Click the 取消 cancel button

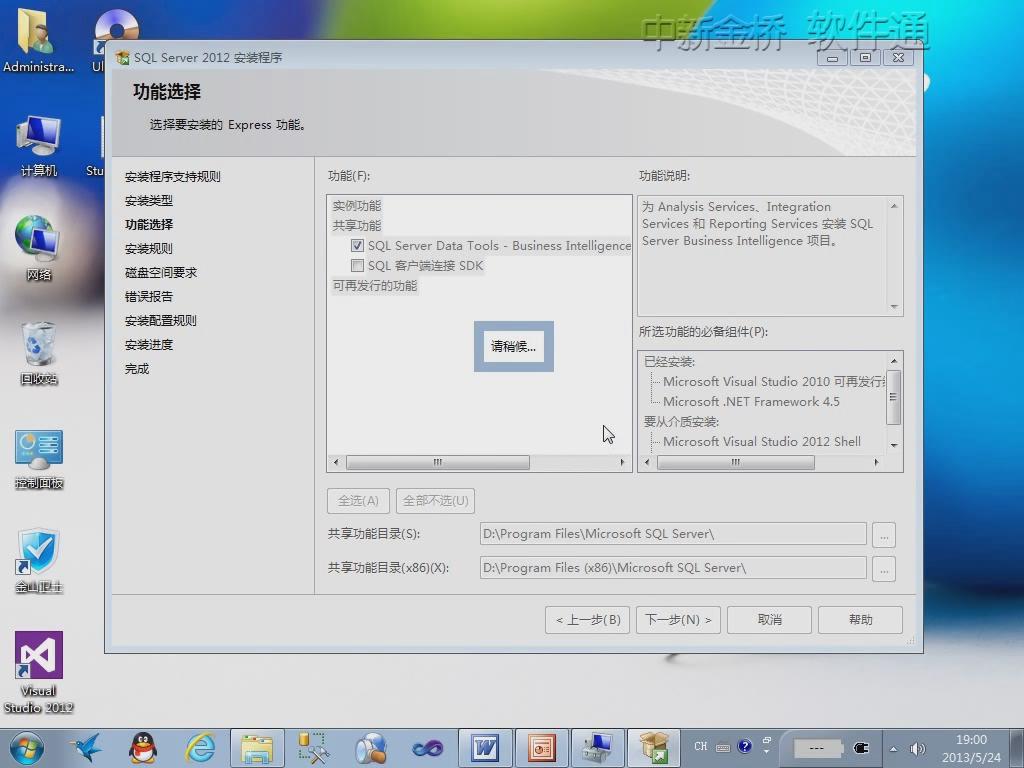click(x=769, y=620)
